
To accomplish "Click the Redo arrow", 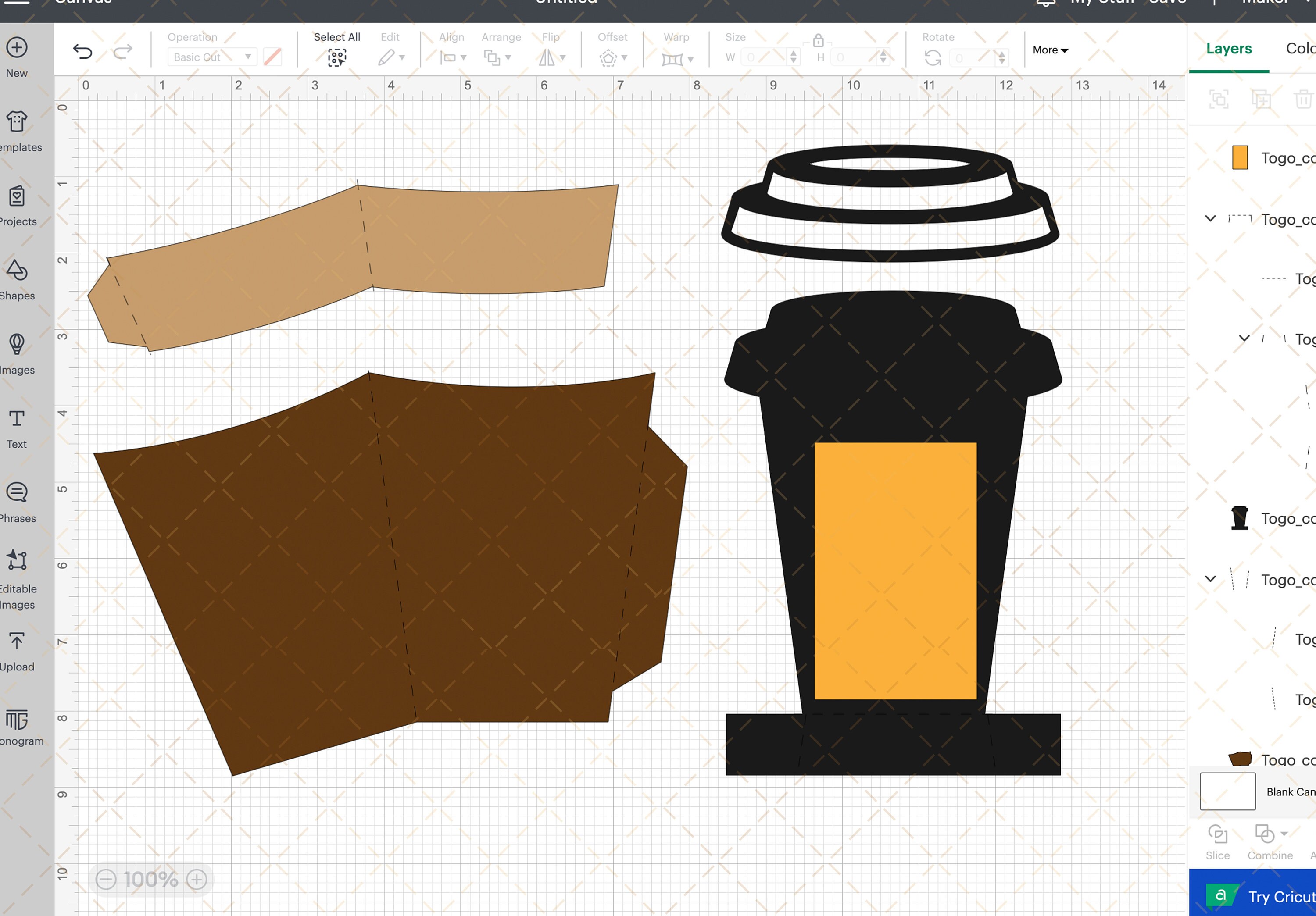I will click(x=122, y=52).
